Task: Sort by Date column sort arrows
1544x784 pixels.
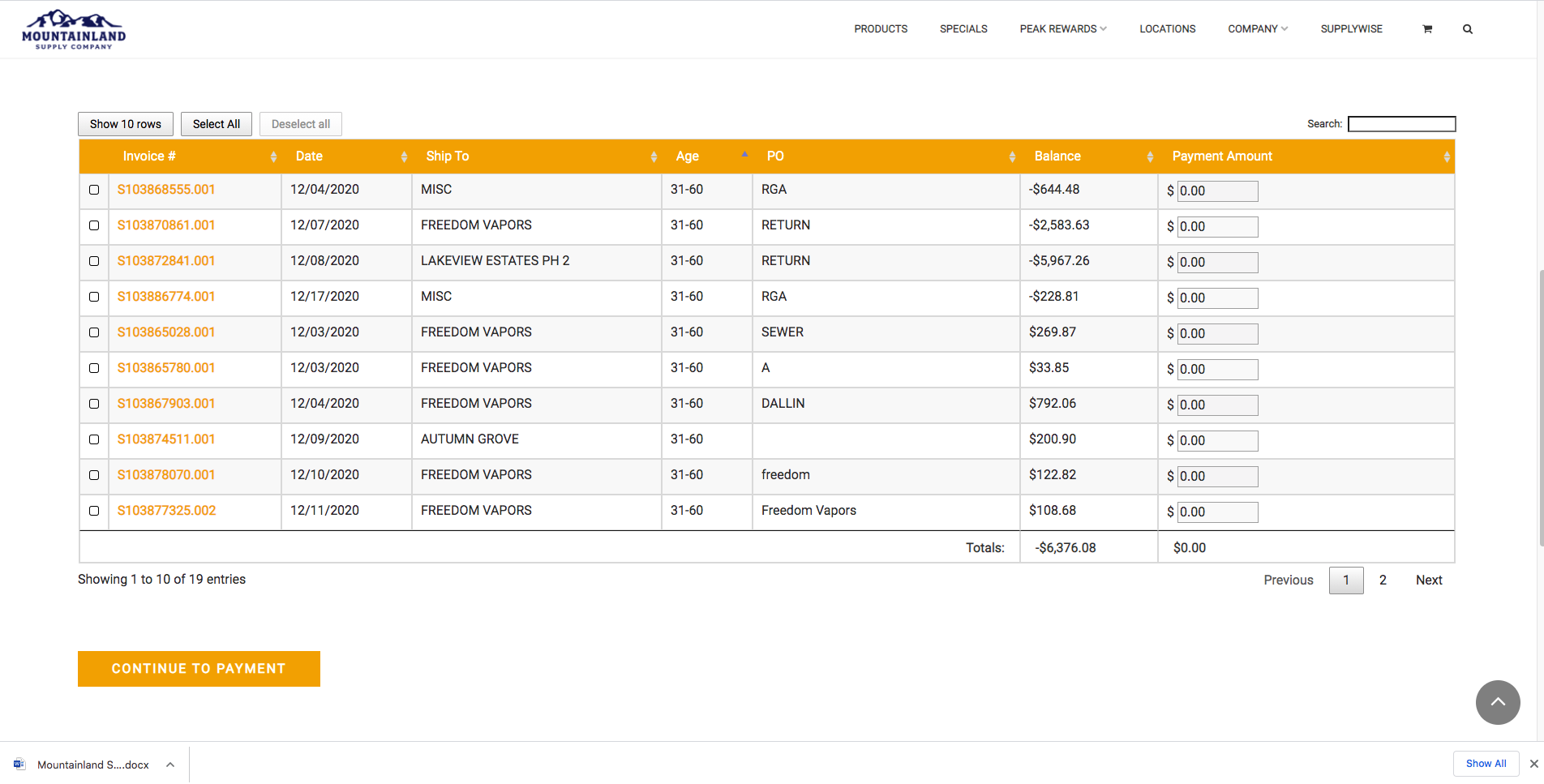Action: [x=404, y=156]
